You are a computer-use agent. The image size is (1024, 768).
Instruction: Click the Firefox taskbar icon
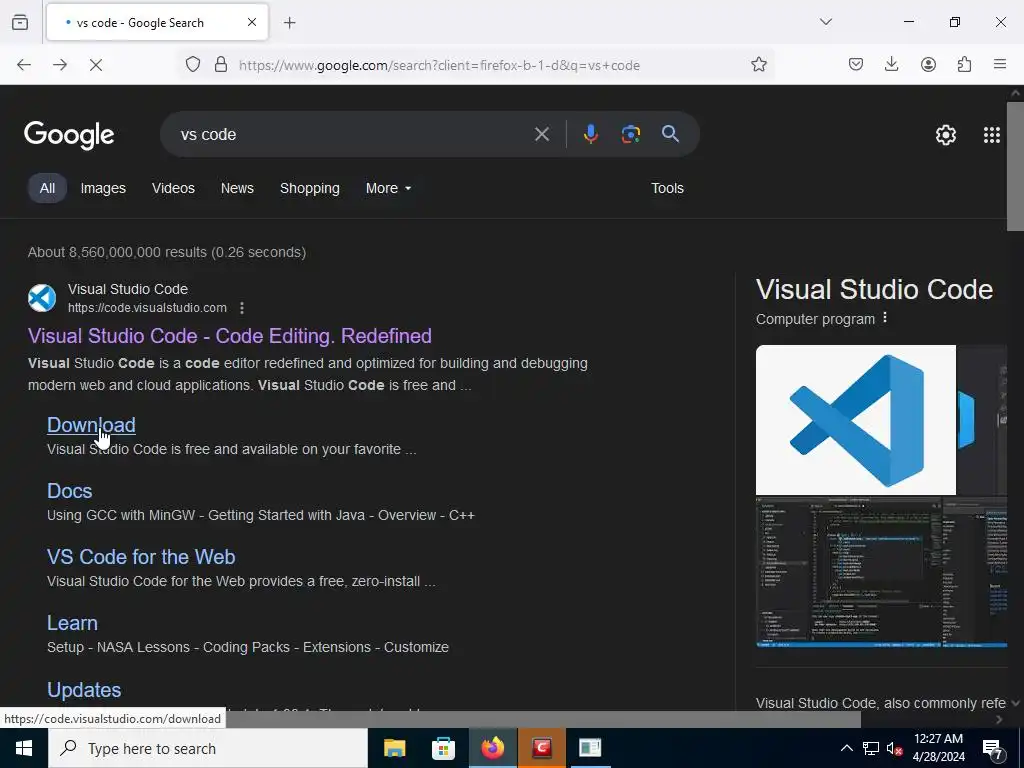point(493,748)
